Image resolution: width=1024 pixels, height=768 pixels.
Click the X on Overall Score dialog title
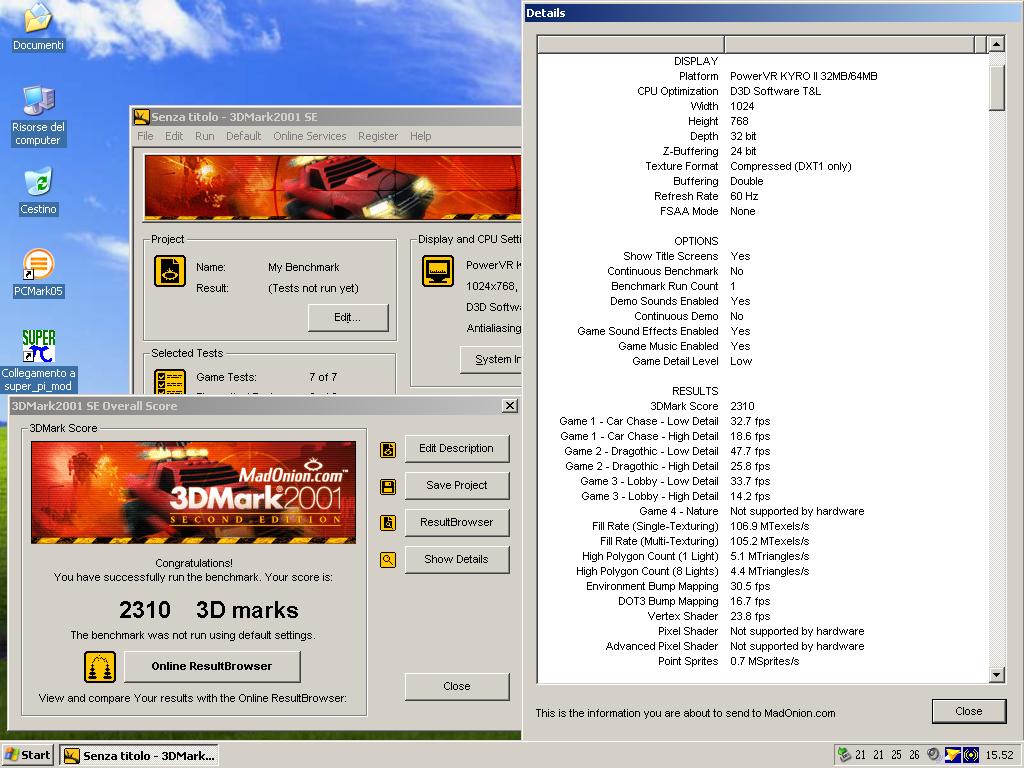point(510,406)
